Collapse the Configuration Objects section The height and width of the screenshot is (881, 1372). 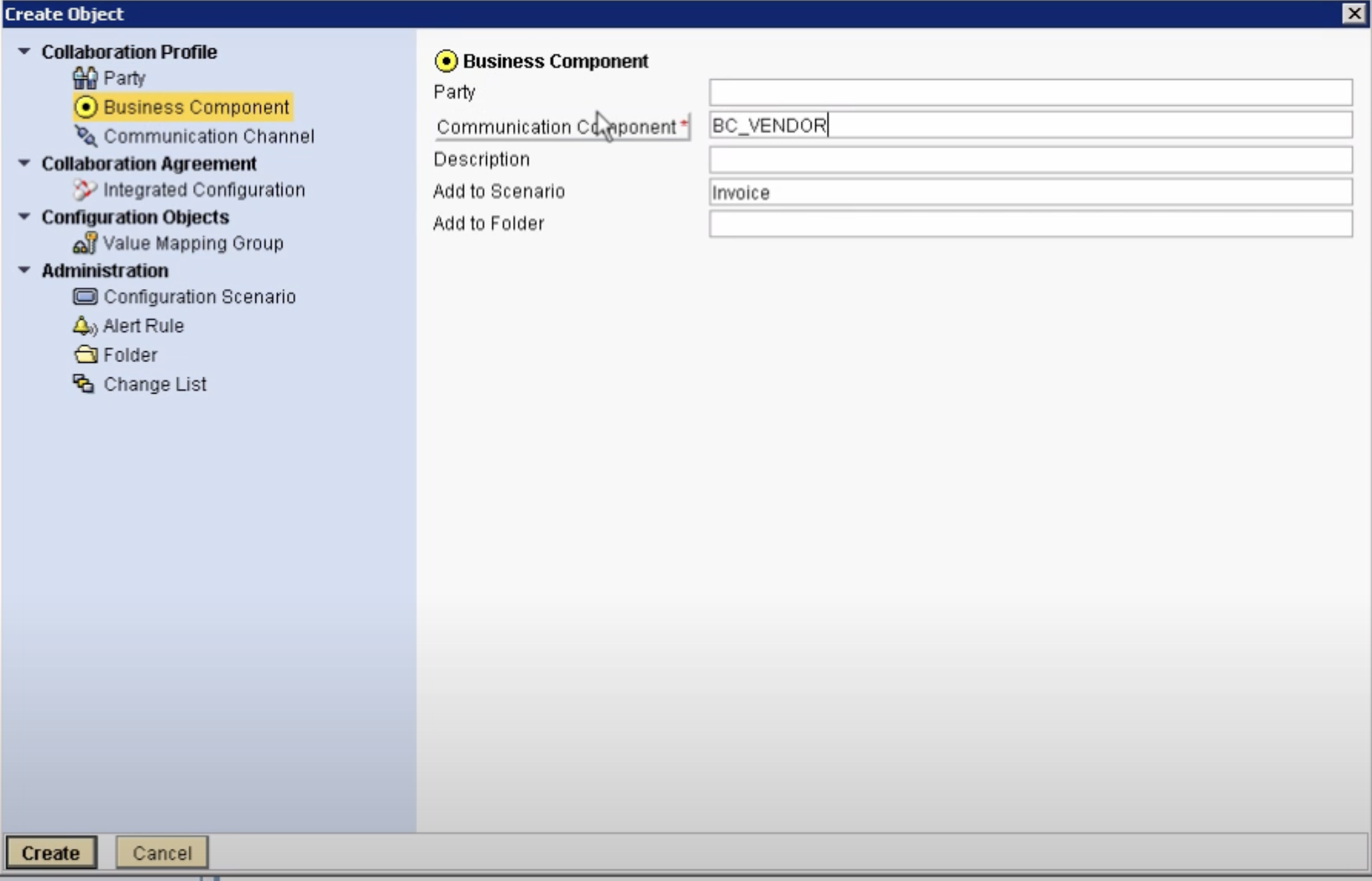24,217
